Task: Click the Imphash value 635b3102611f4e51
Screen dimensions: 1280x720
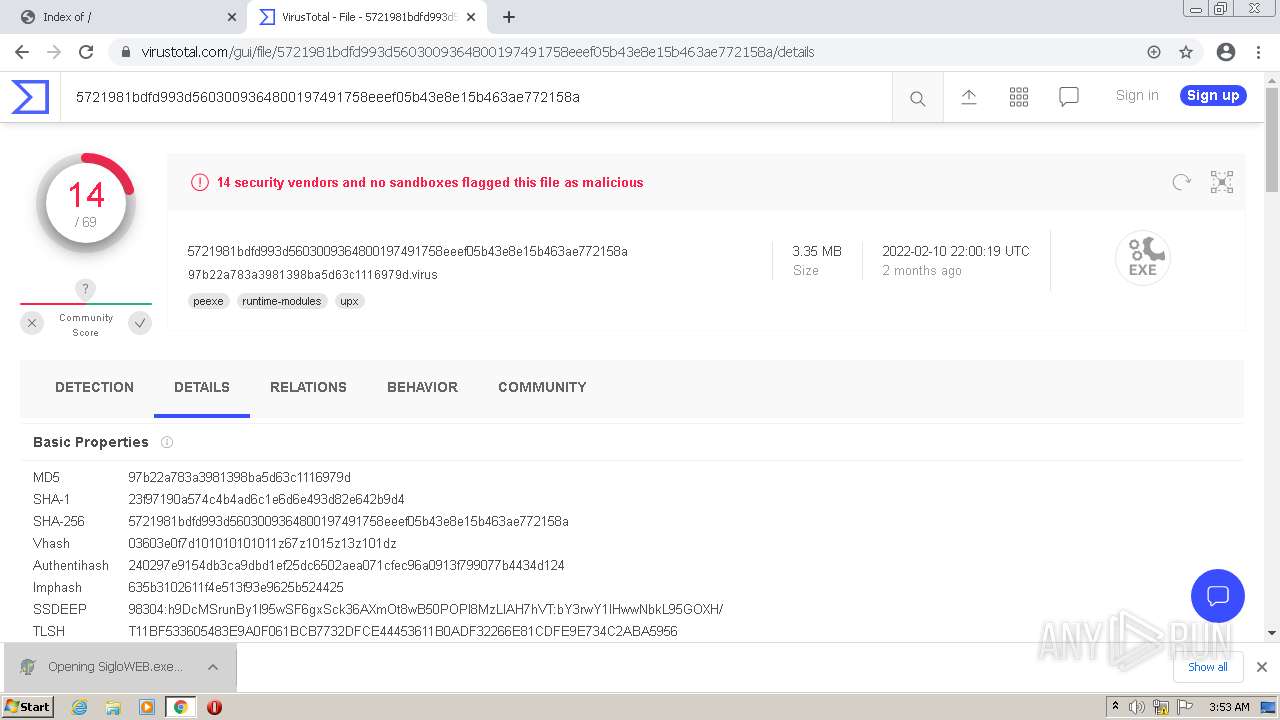Action: click(236, 587)
